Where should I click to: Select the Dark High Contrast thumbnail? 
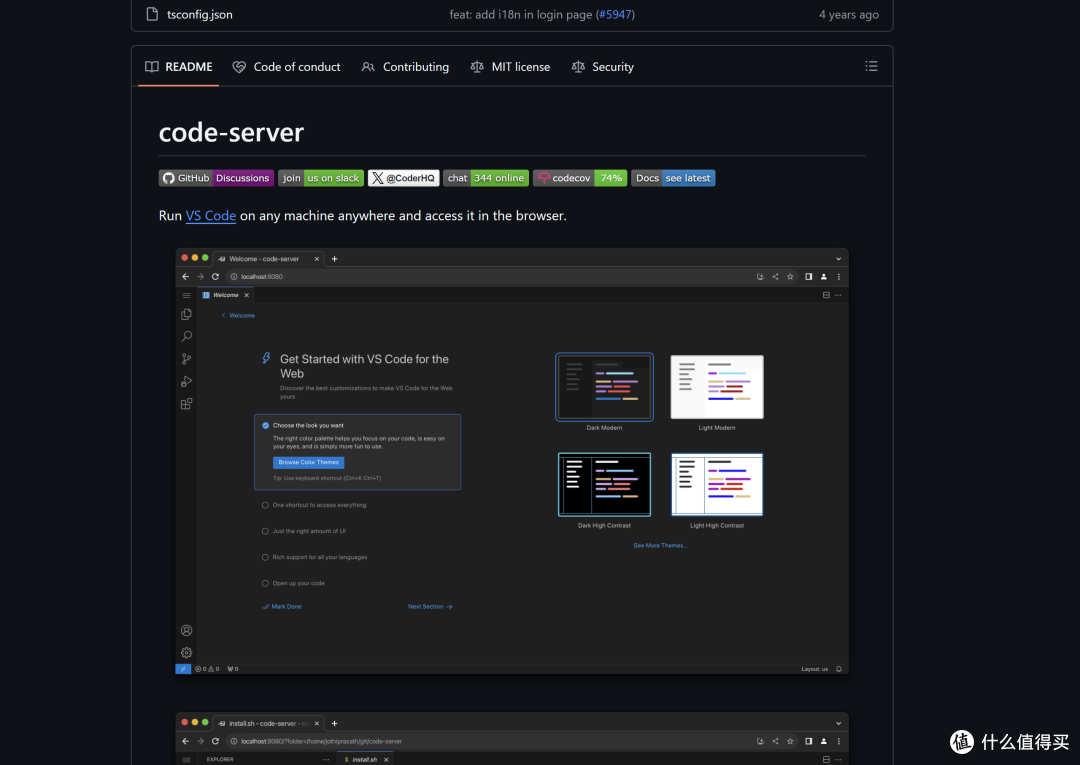(604, 485)
